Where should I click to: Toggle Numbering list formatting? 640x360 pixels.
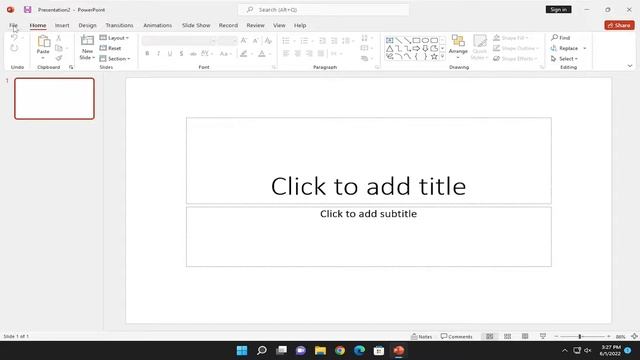coord(304,41)
